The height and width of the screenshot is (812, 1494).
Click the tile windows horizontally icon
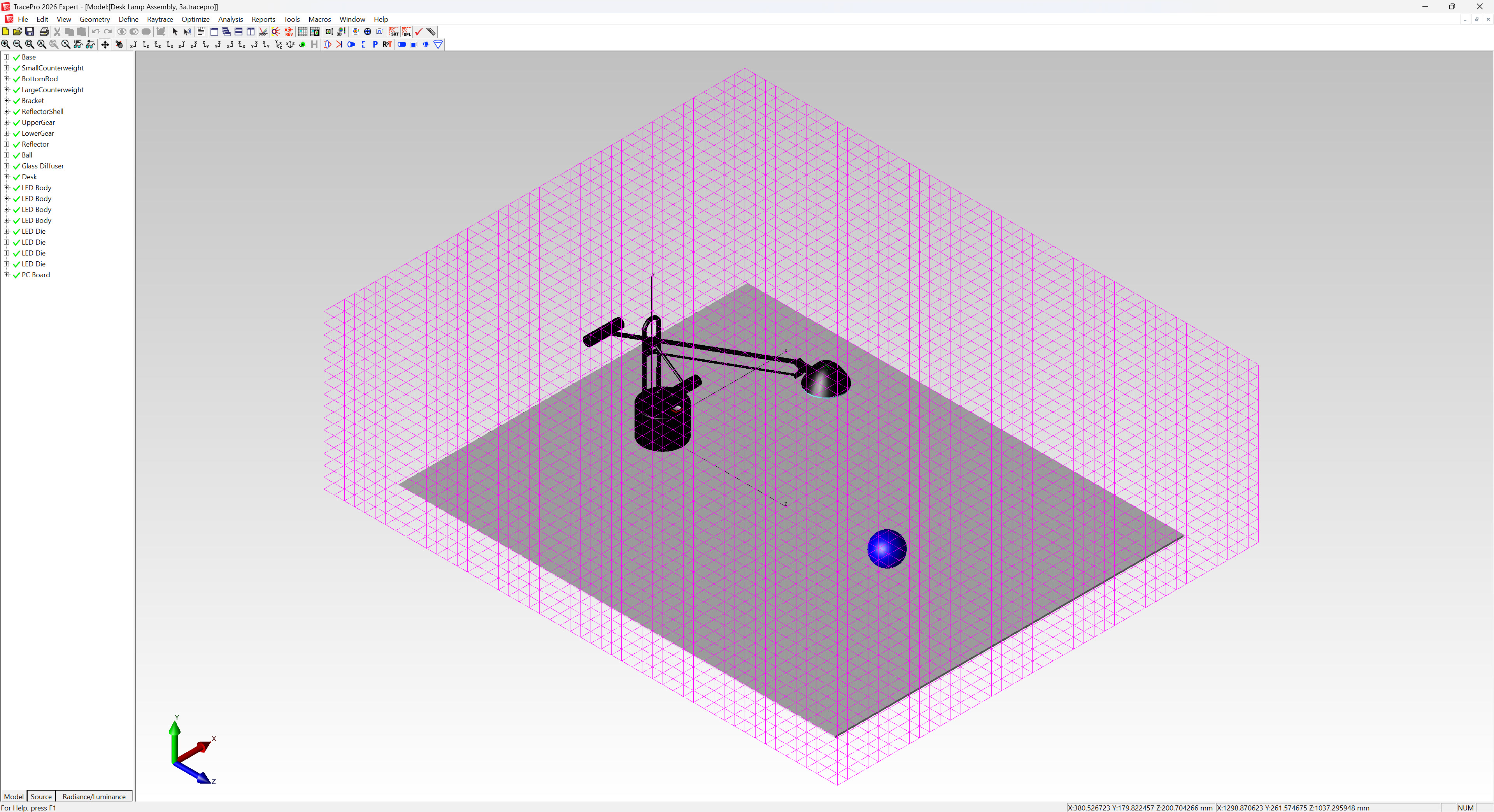[238, 31]
